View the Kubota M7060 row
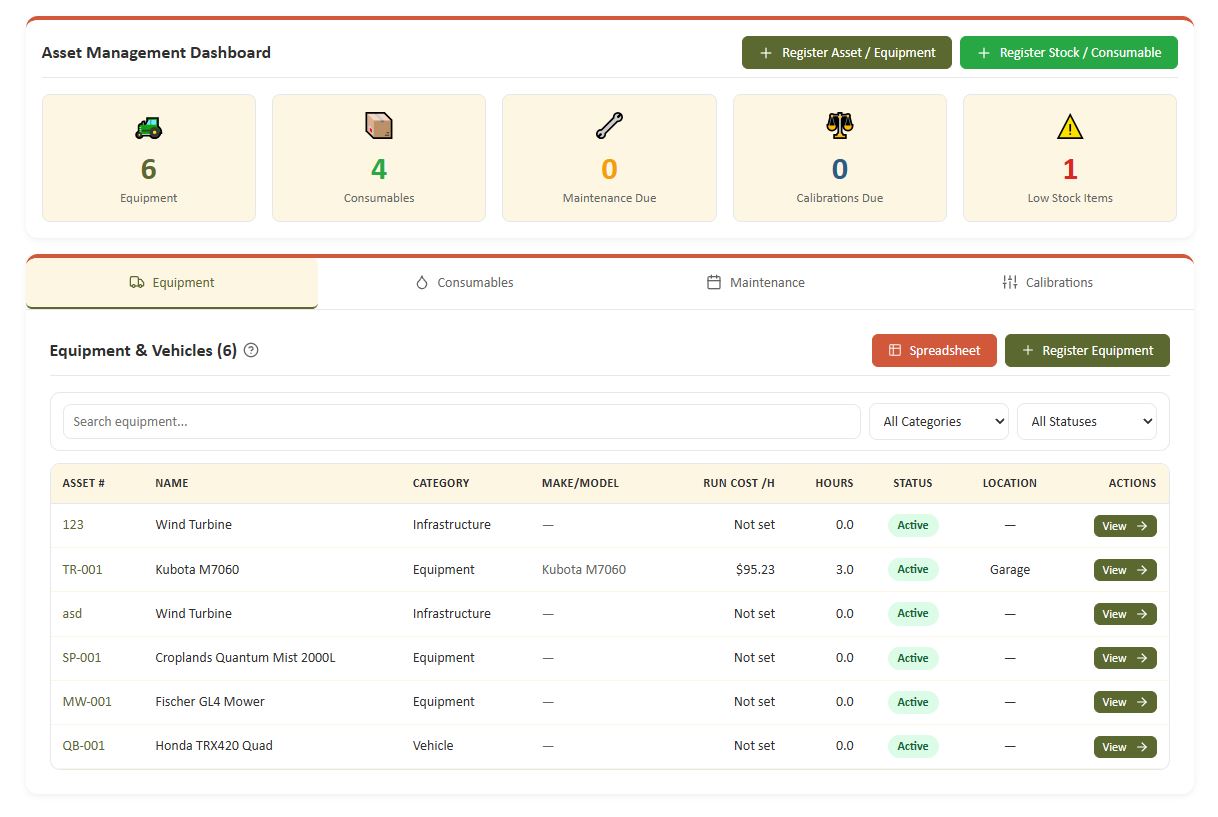The image size is (1218, 817). [x=1125, y=570]
